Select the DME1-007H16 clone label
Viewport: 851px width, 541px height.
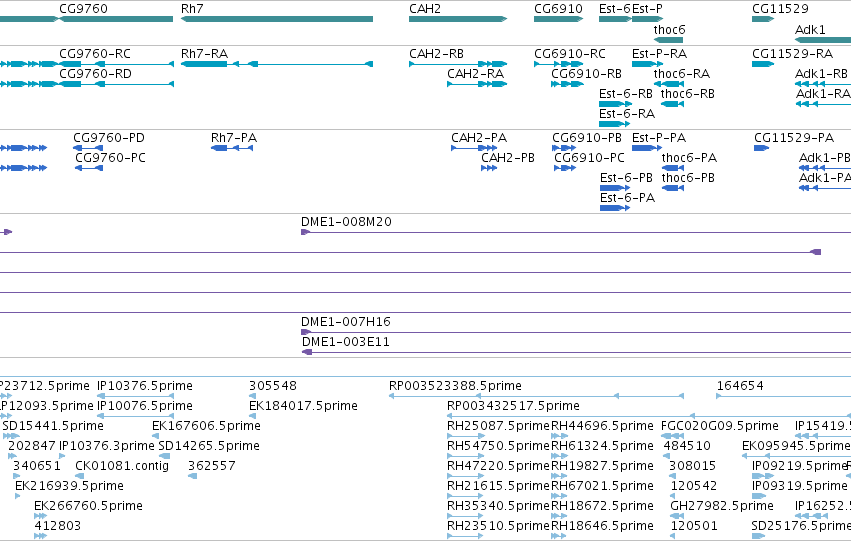point(346,322)
